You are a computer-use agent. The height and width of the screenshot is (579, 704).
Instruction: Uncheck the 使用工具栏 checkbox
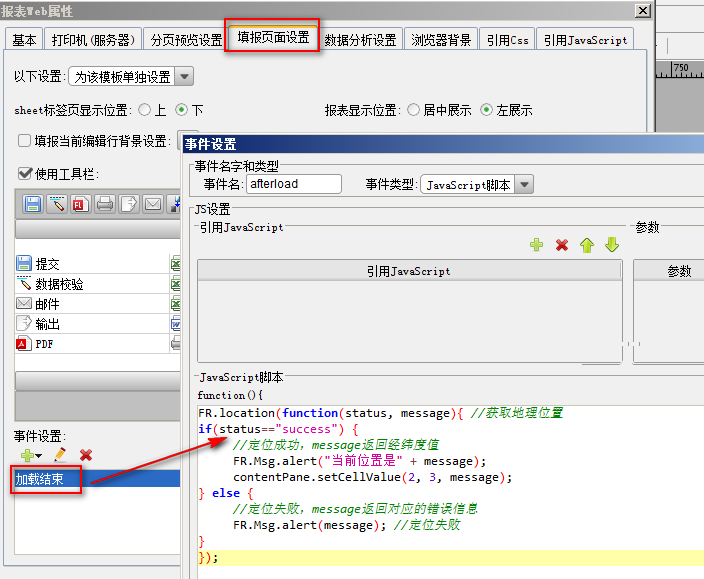point(25,174)
